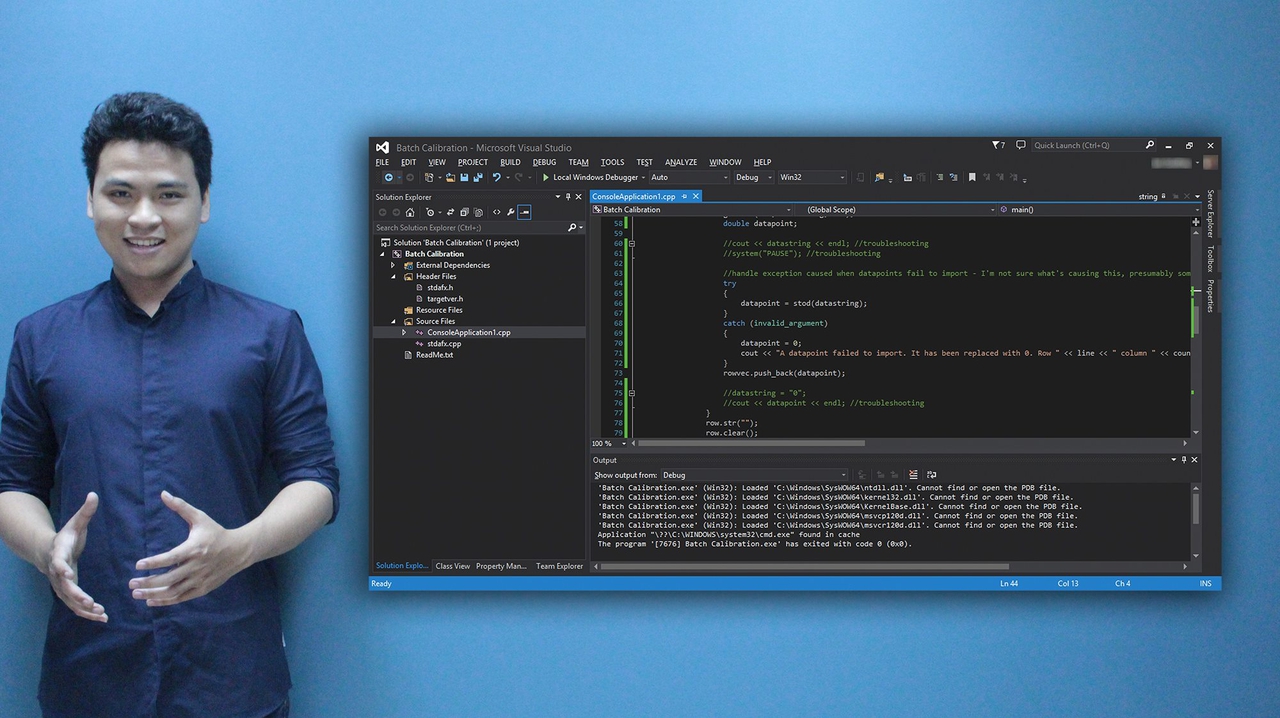Open the Solution Configurations dropdown showing Debug

pos(754,177)
